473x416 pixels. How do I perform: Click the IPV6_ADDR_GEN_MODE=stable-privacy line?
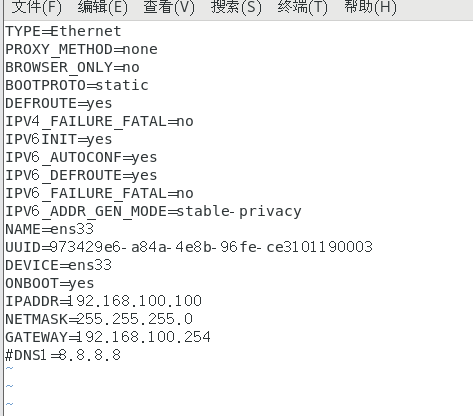pyautogui.click(x=153, y=211)
